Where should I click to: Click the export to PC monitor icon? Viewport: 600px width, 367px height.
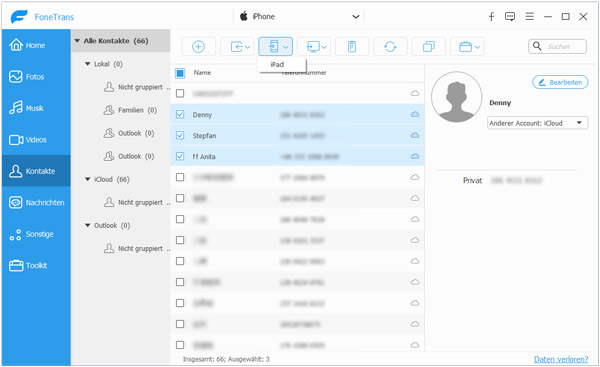coord(313,47)
